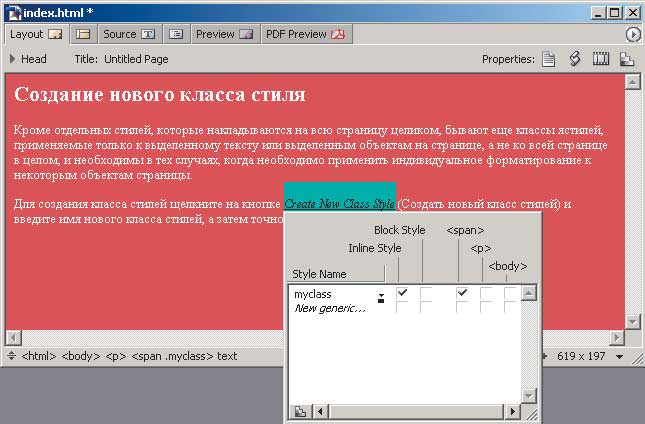Click the page horizontal scrollbar left arrow

point(14,338)
